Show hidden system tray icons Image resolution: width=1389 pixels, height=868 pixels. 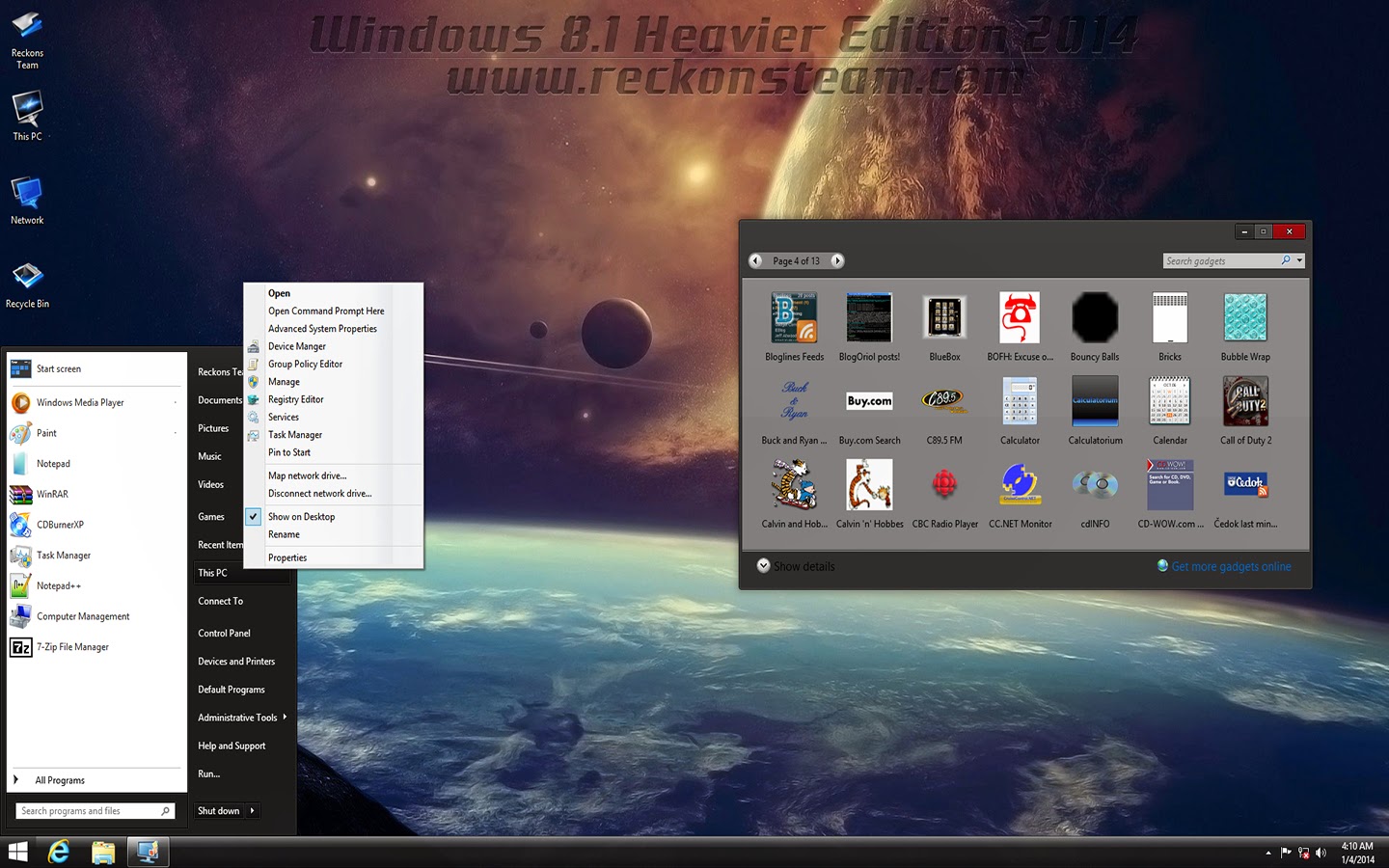coord(1267,853)
